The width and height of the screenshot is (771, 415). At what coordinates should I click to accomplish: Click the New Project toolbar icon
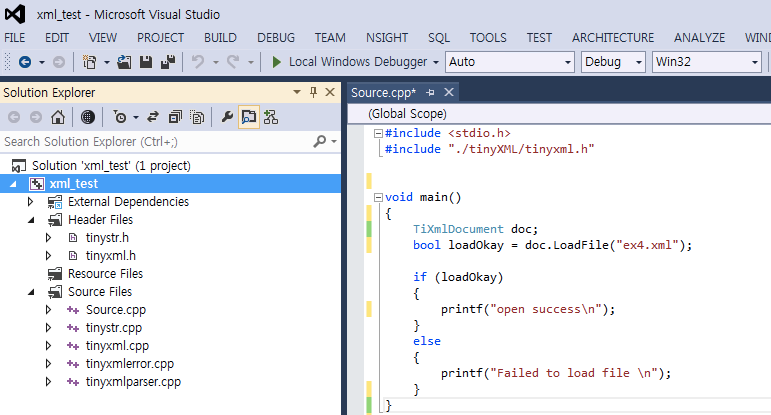pos(89,62)
